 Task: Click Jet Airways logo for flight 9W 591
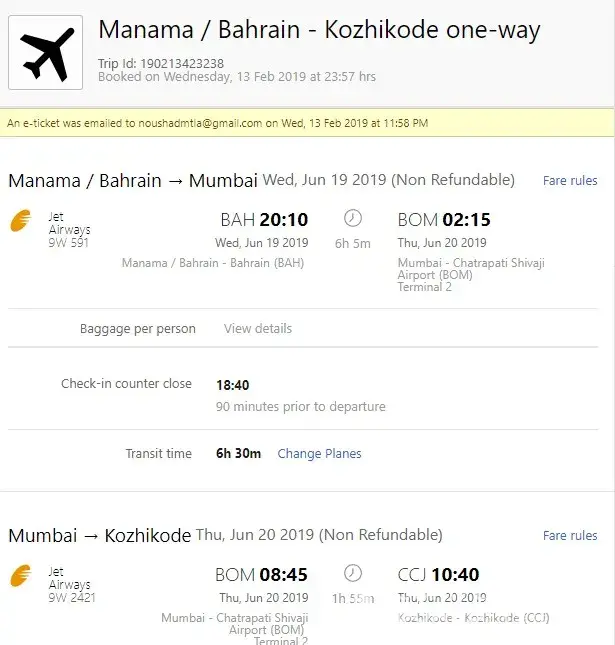pos(20,220)
